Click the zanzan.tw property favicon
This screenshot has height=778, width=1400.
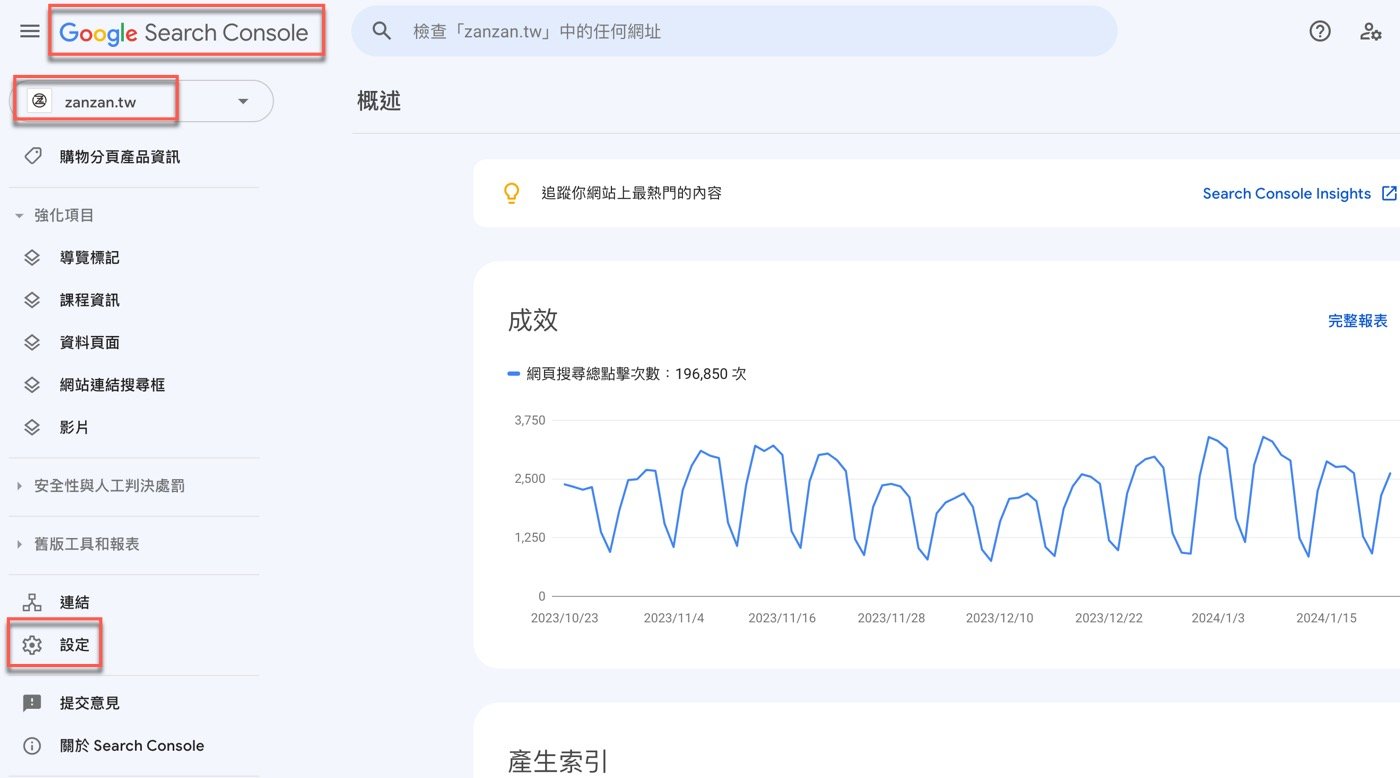point(39,101)
